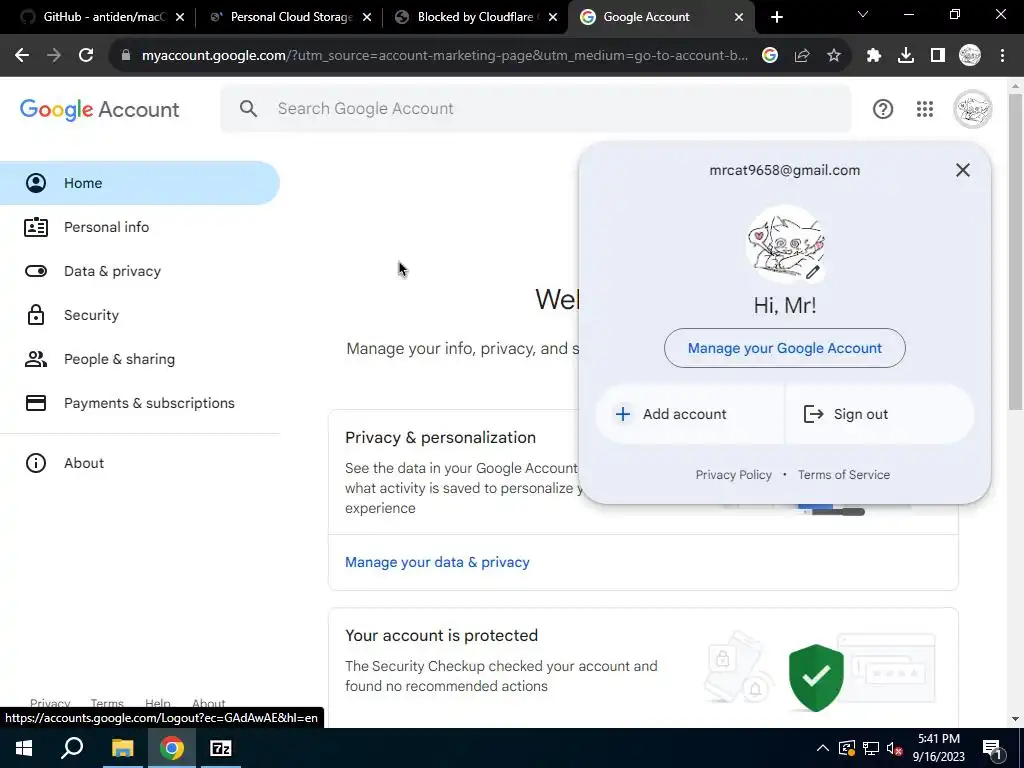Click the Your account is protected heading
The height and width of the screenshot is (768, 1024).
click(x=441, y=635)
